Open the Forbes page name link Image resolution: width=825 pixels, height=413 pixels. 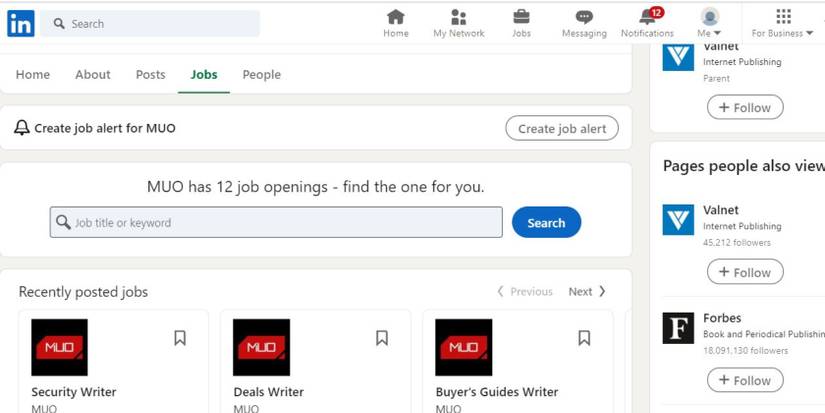[722, 318]
